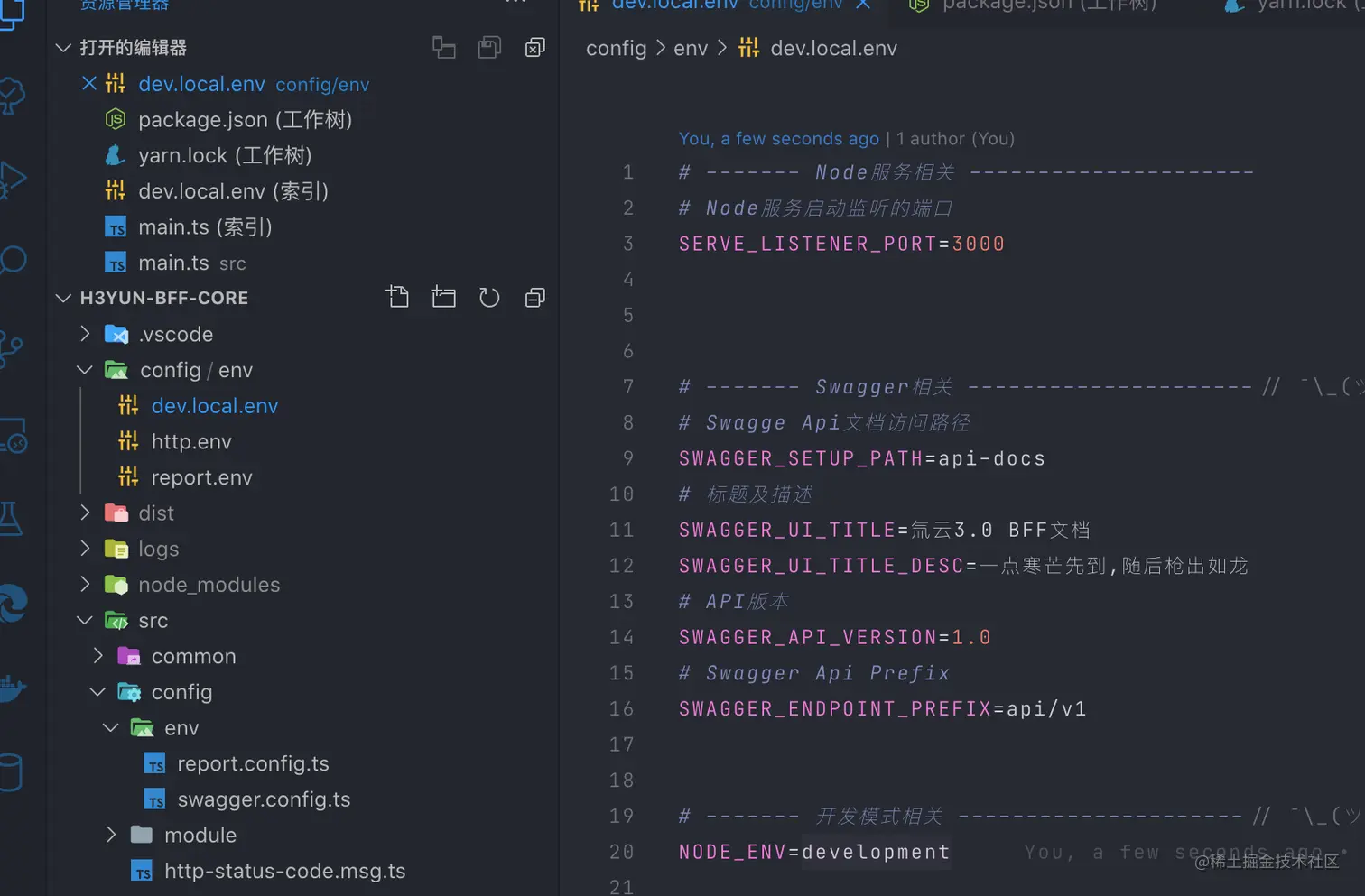Click the logs folder icon

tap(116, 549)
